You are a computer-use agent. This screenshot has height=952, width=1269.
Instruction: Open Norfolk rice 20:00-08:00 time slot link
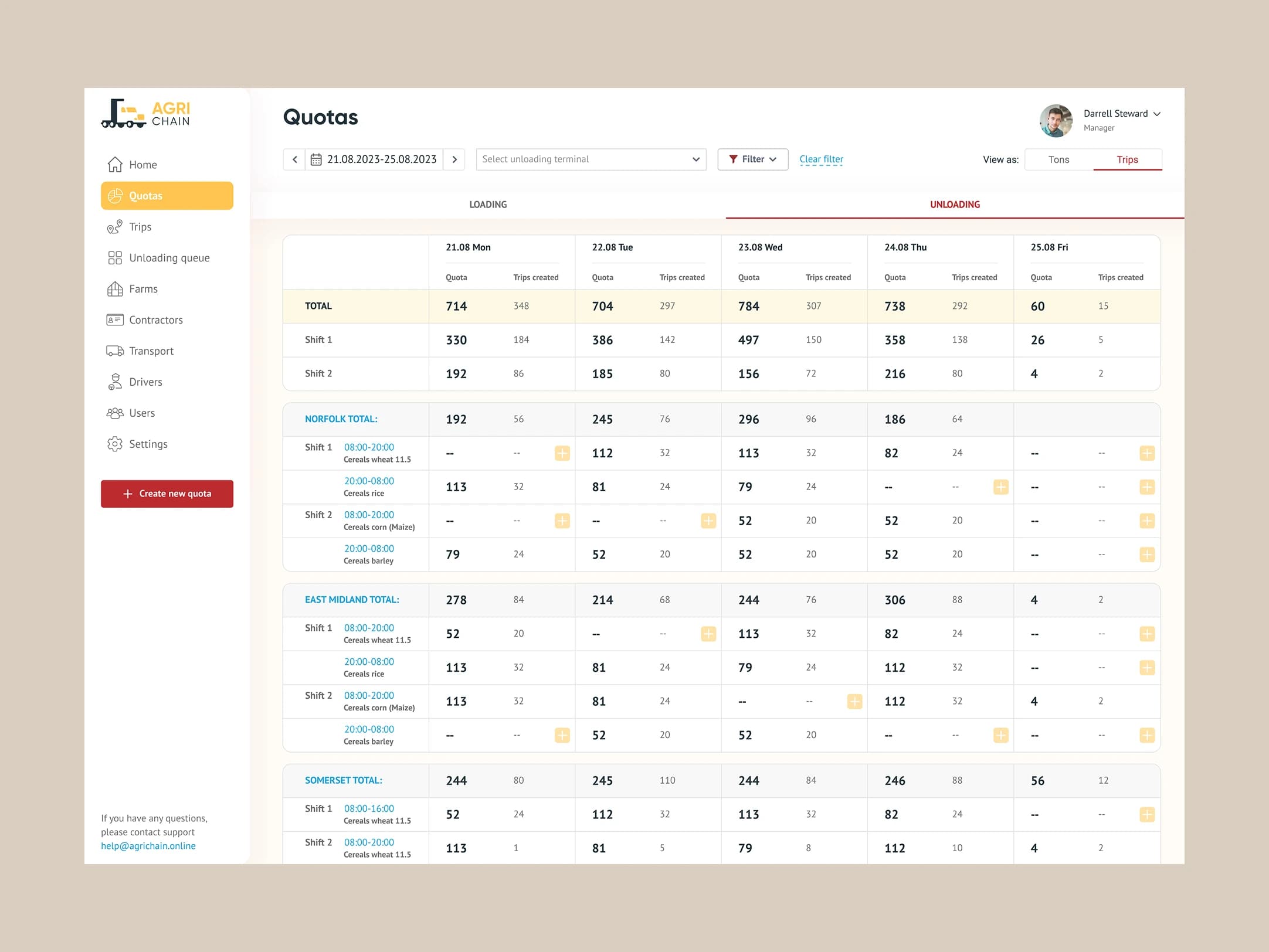(369, 481)
